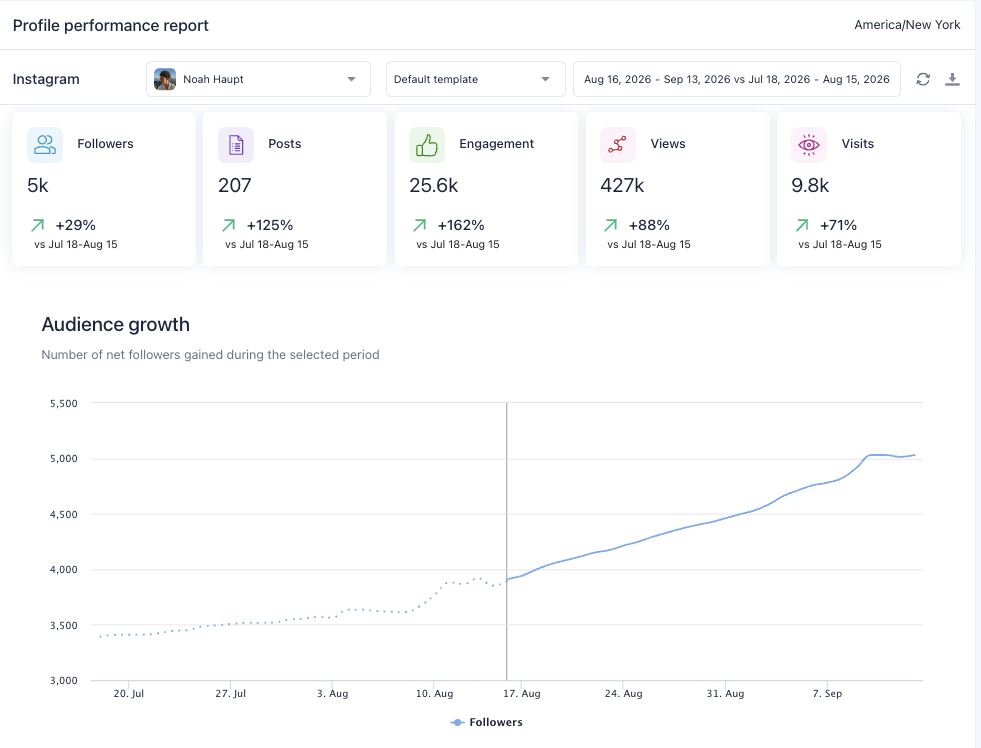Click the green trend arrow under Visits
The width and height of the screenshot is (981, 748).
coord(802,225)
